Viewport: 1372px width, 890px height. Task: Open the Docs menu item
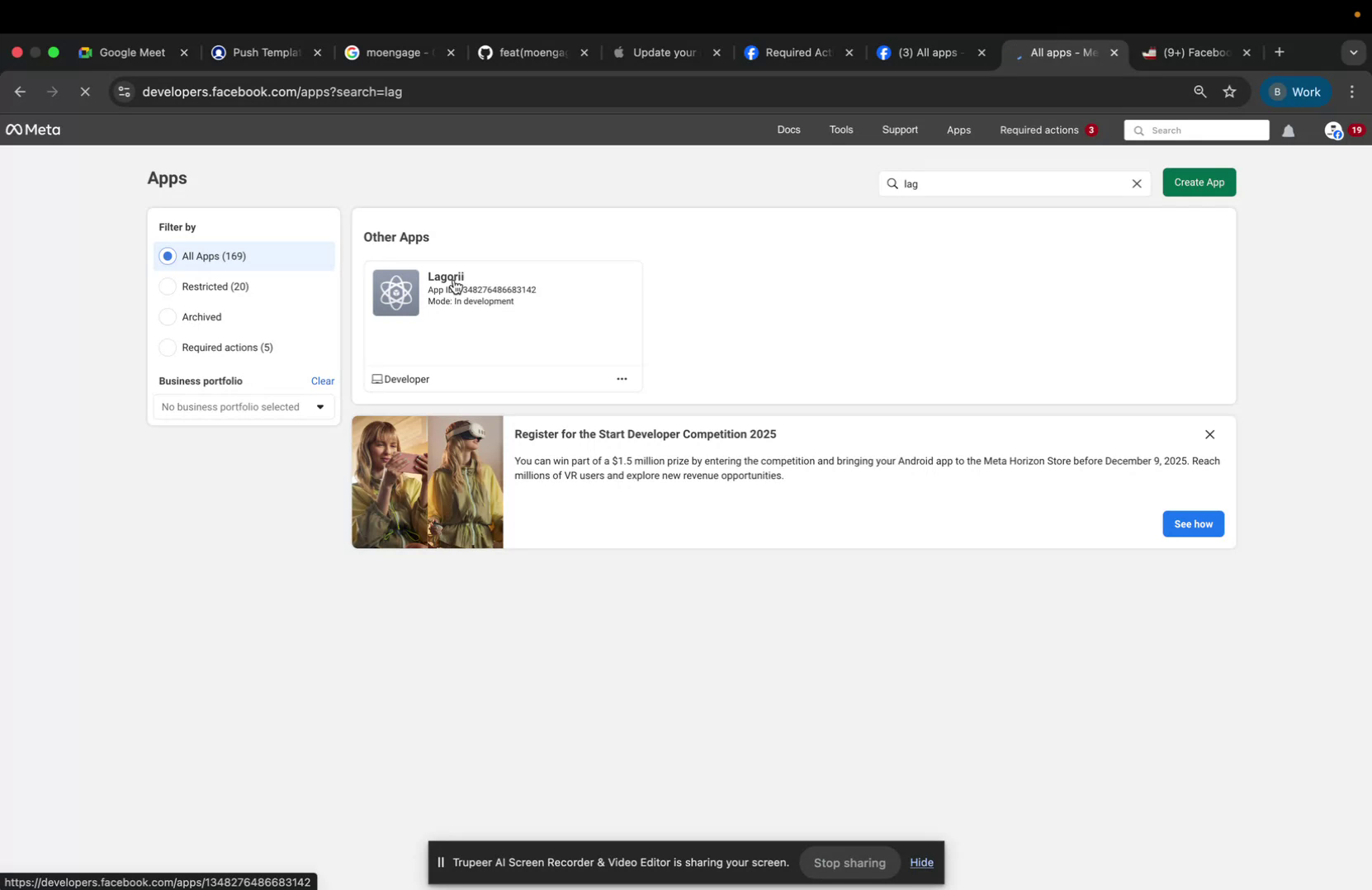[x=788, y=130]
